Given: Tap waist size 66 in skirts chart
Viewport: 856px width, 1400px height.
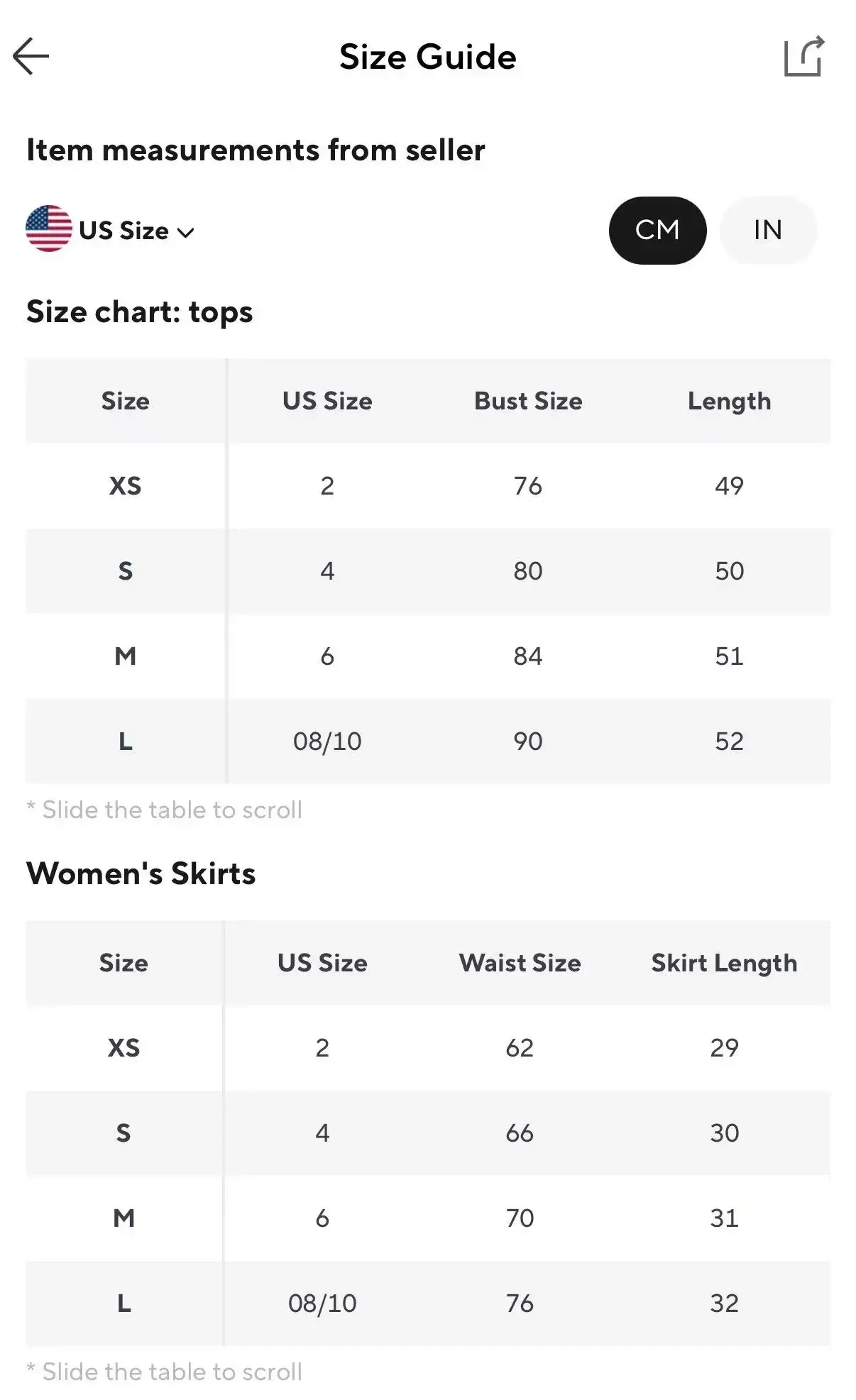Looking at the screenshot, I should click(520, 1133).
